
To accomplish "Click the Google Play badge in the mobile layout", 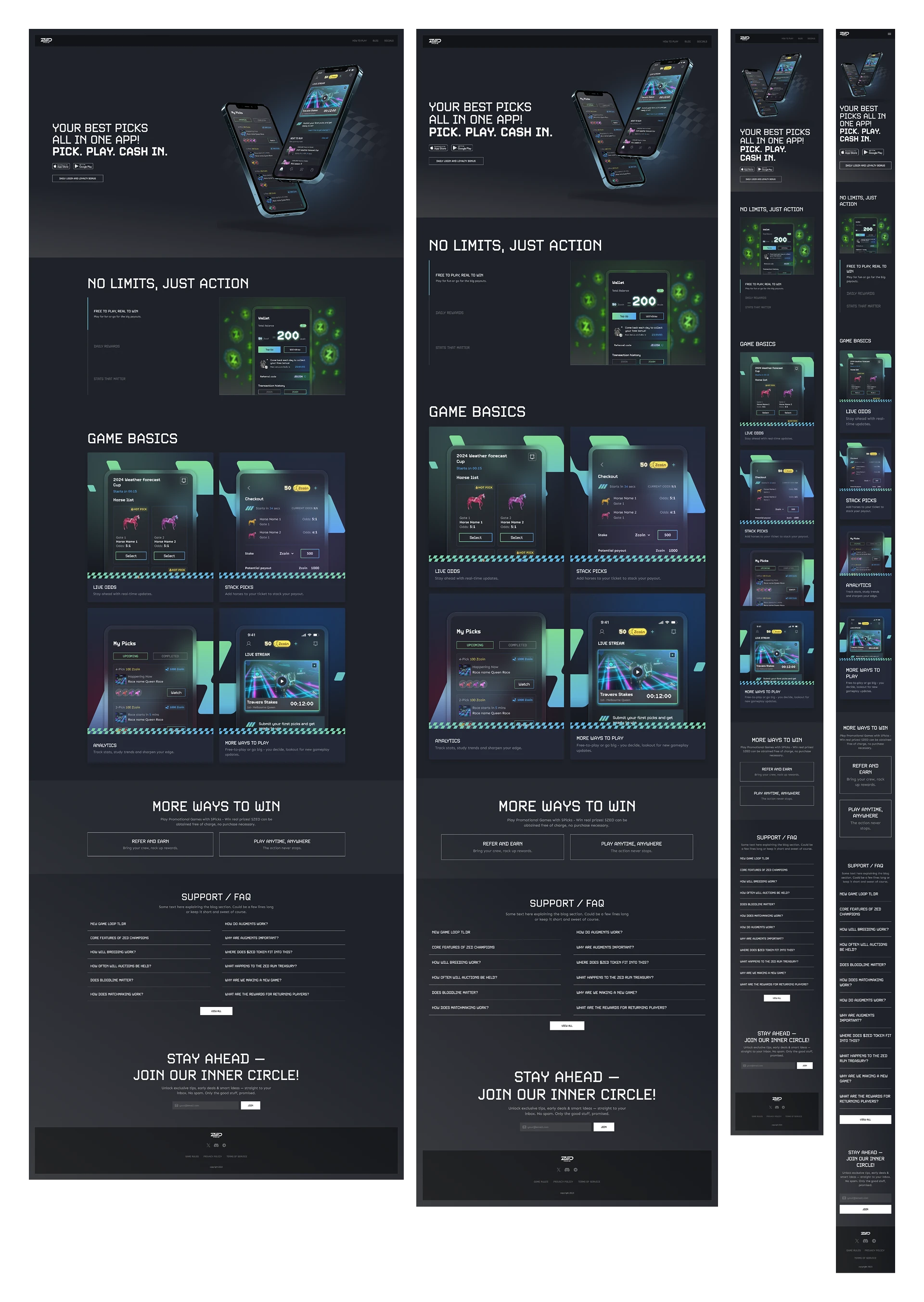I will [873, 152].
